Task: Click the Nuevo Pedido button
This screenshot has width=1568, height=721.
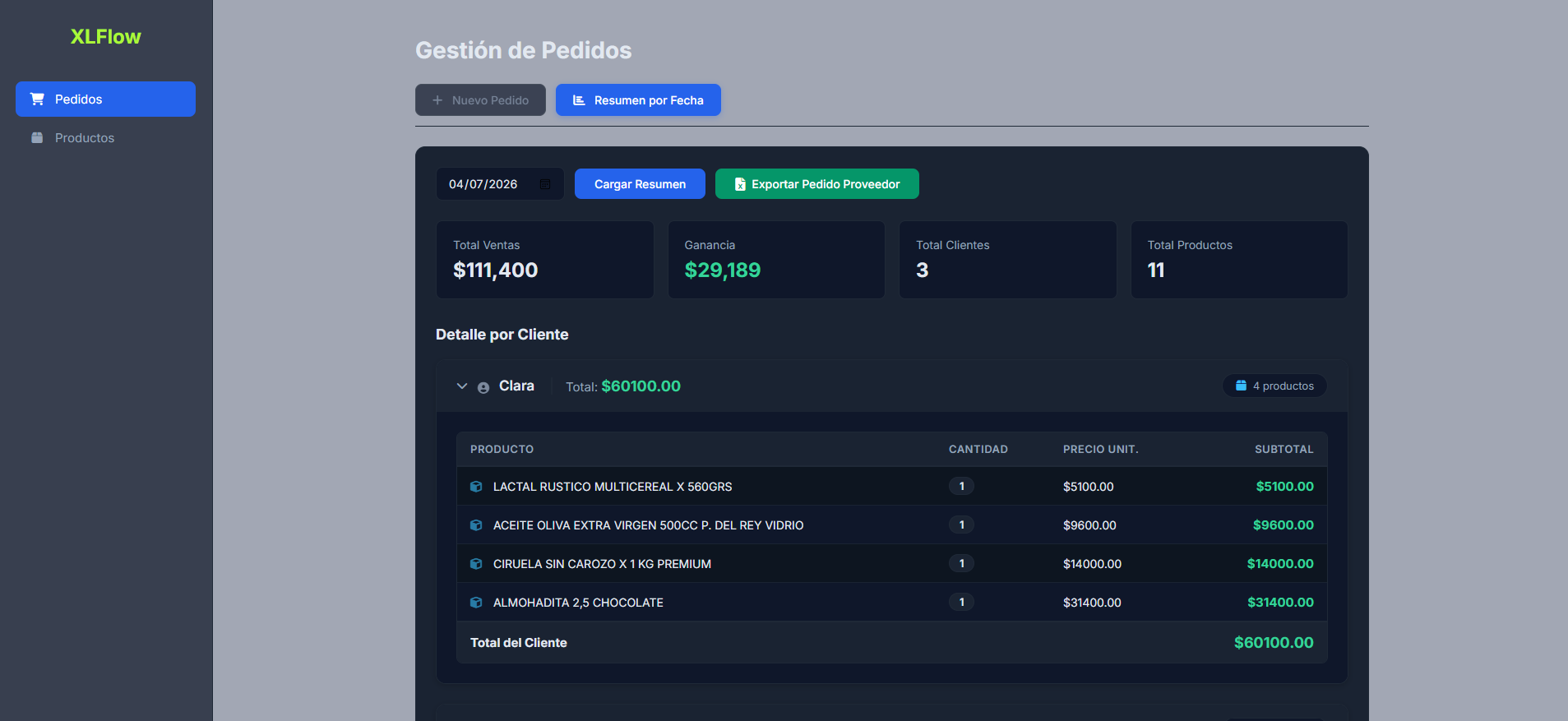Action: click(480, 100)
